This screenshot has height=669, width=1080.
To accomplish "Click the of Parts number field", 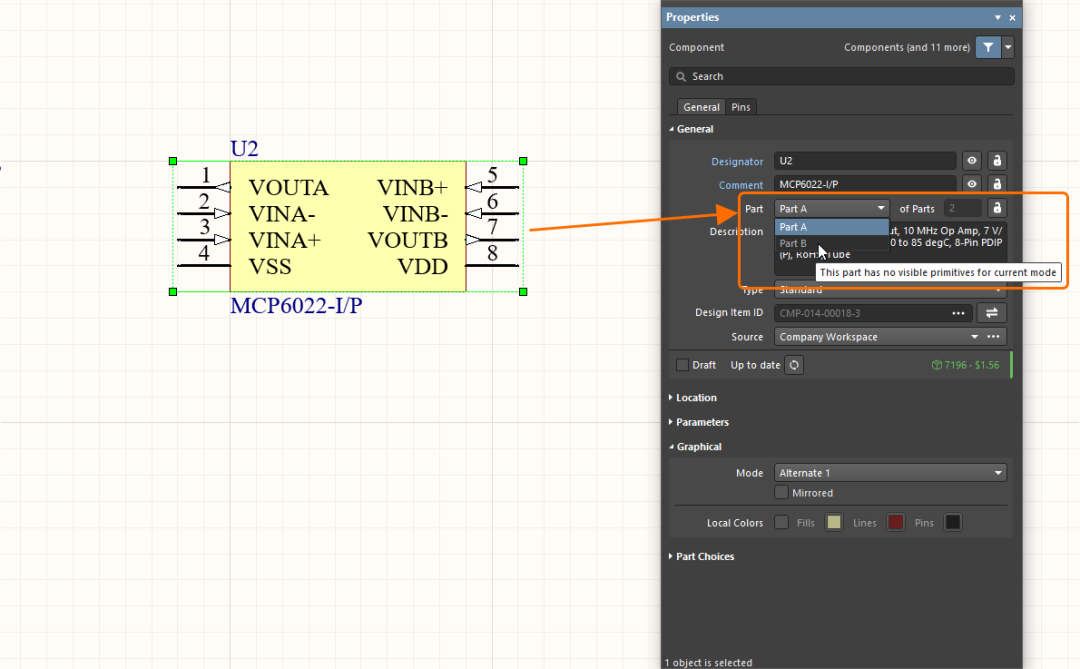I will click(x=962, y=208).
